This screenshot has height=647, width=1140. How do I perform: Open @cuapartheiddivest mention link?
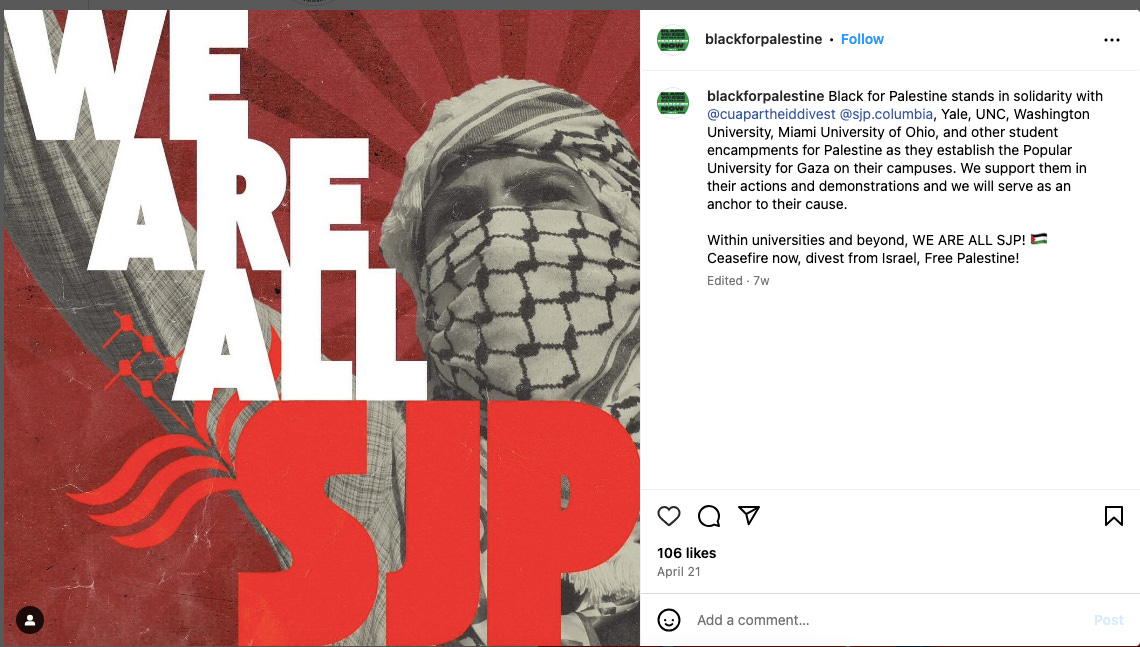tap(771, 114)
